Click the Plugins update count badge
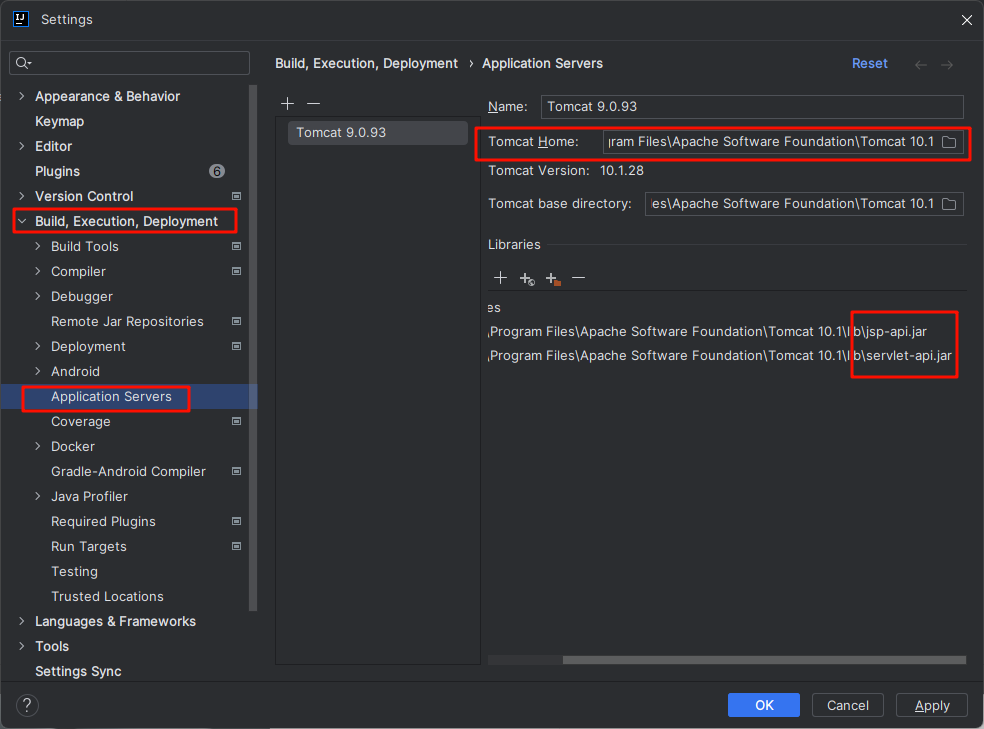 click(x=217, y=171)
